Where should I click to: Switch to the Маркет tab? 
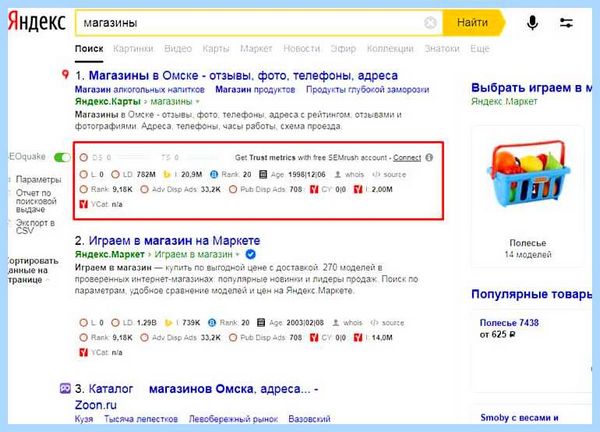point(256,49)
